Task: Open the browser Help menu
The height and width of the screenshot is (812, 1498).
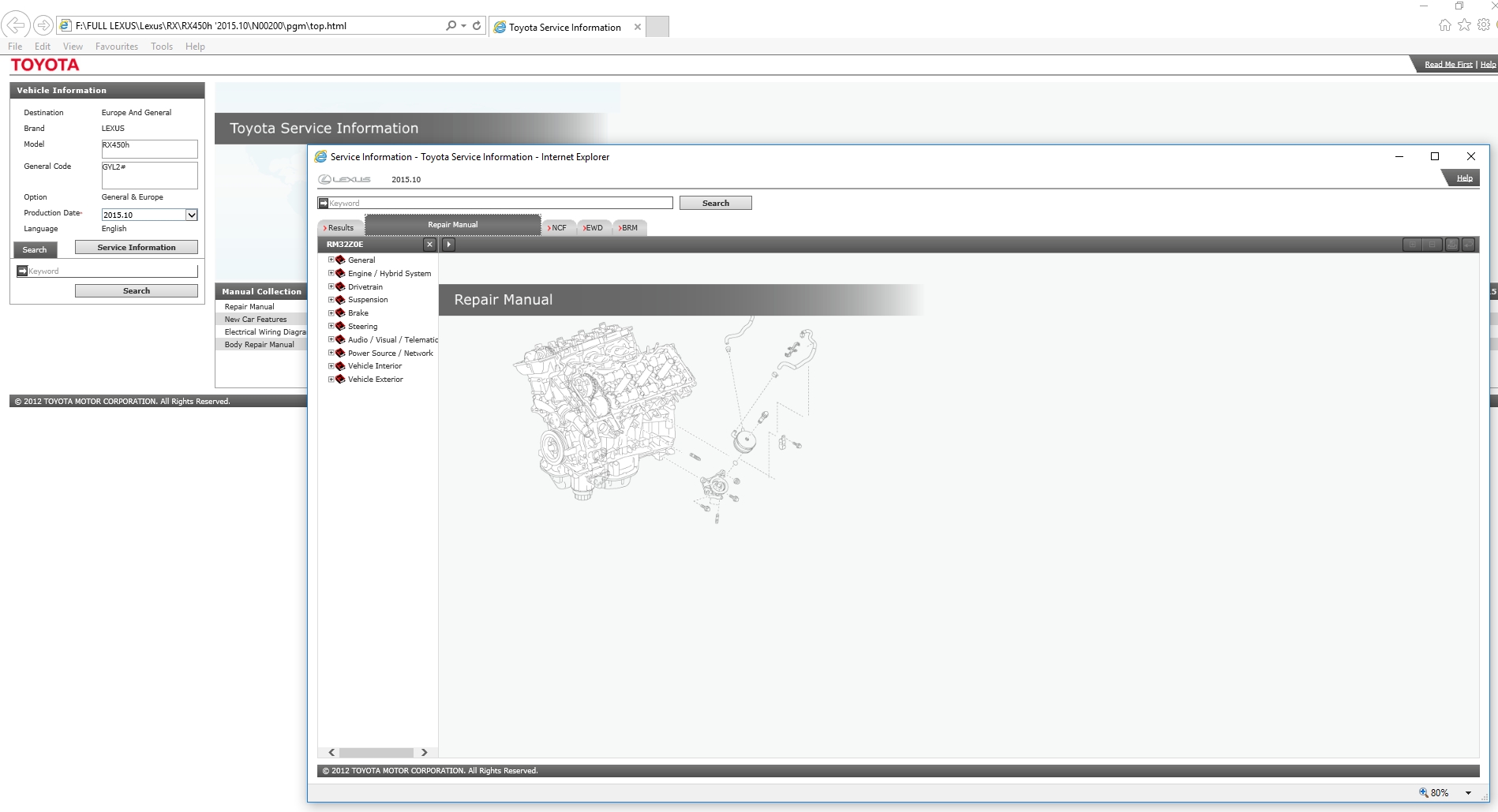Action: point(195,47)
